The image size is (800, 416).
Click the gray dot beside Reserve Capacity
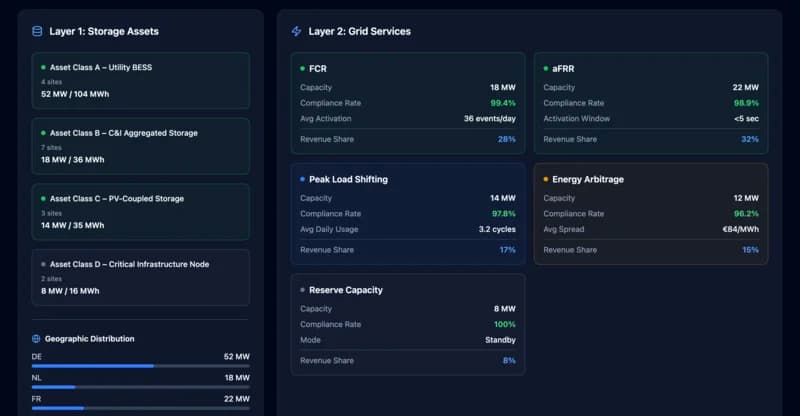coord(303,290)
